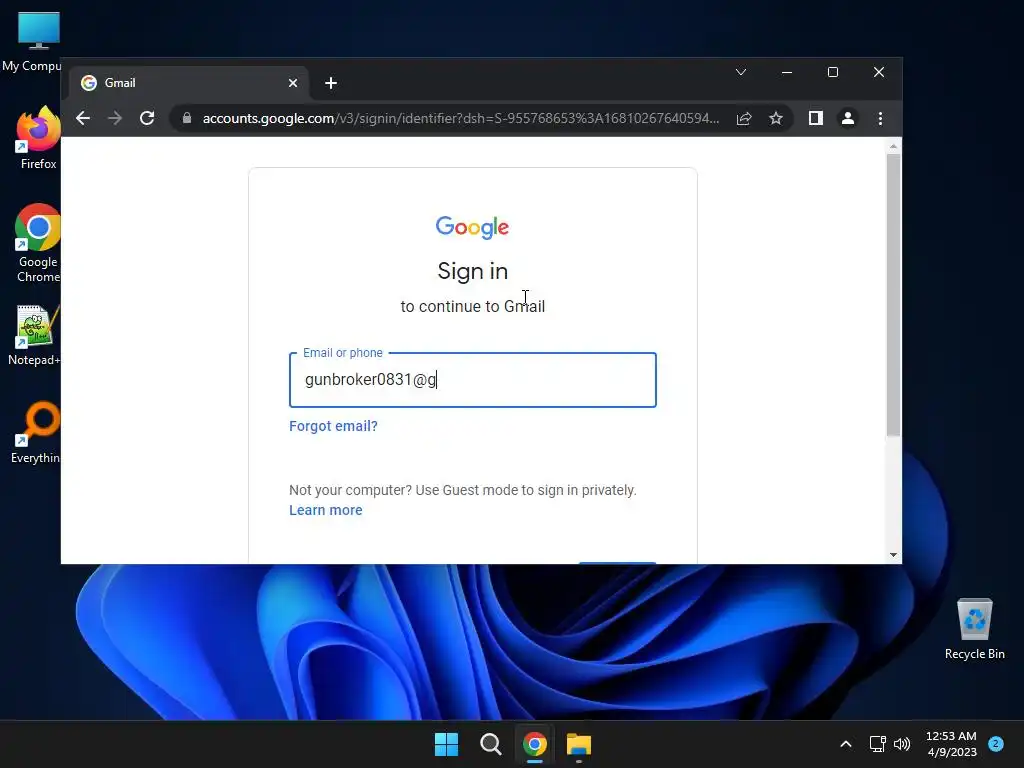Select the Firefox desktop shortcut

coord(38,138)
